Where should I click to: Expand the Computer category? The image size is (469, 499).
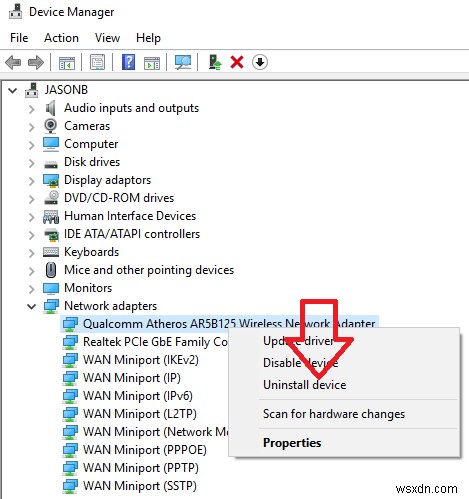[x=32, y=145]
